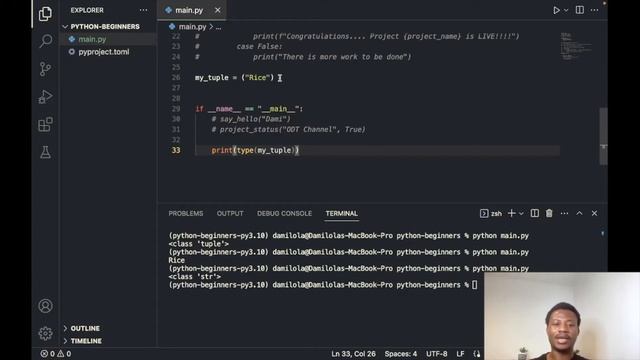Click the print(type(my_tuple)) line
The width and height of the screenshot is (640, 360).
point(255,150)
